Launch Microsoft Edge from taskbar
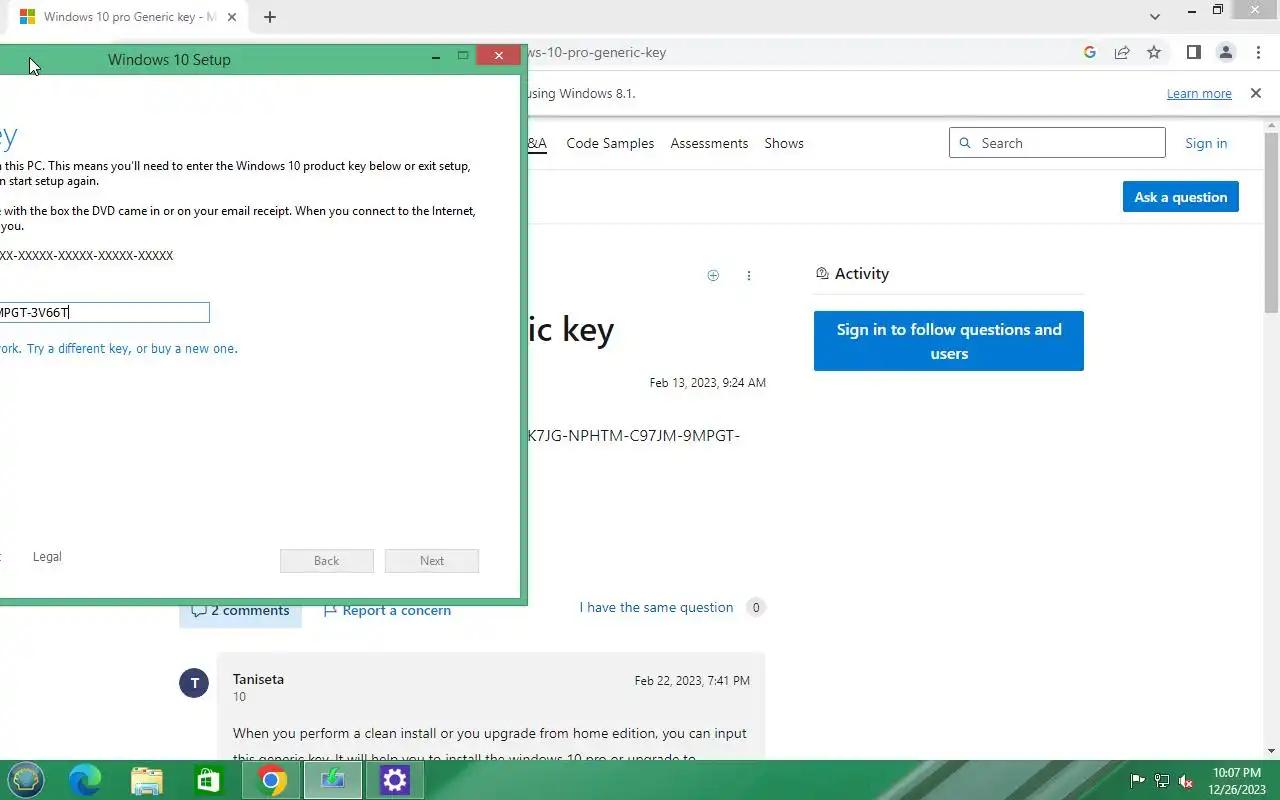 (x=85, y=780)
